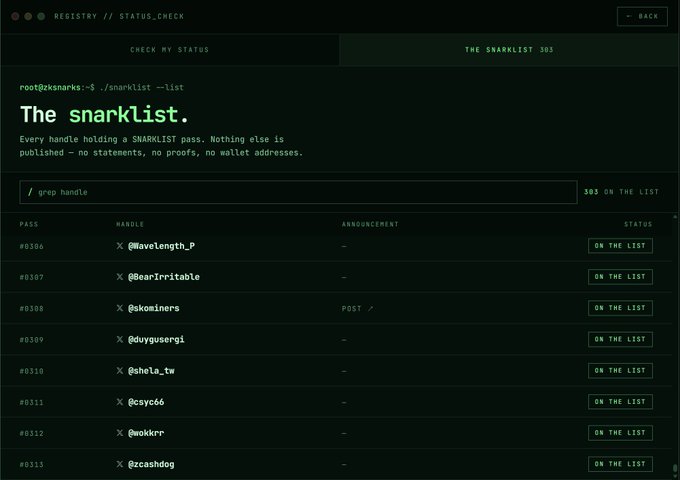Viewport: 680px width, 480px height.
Task: Click pass number #0306
Action: [x=32, y=246]
